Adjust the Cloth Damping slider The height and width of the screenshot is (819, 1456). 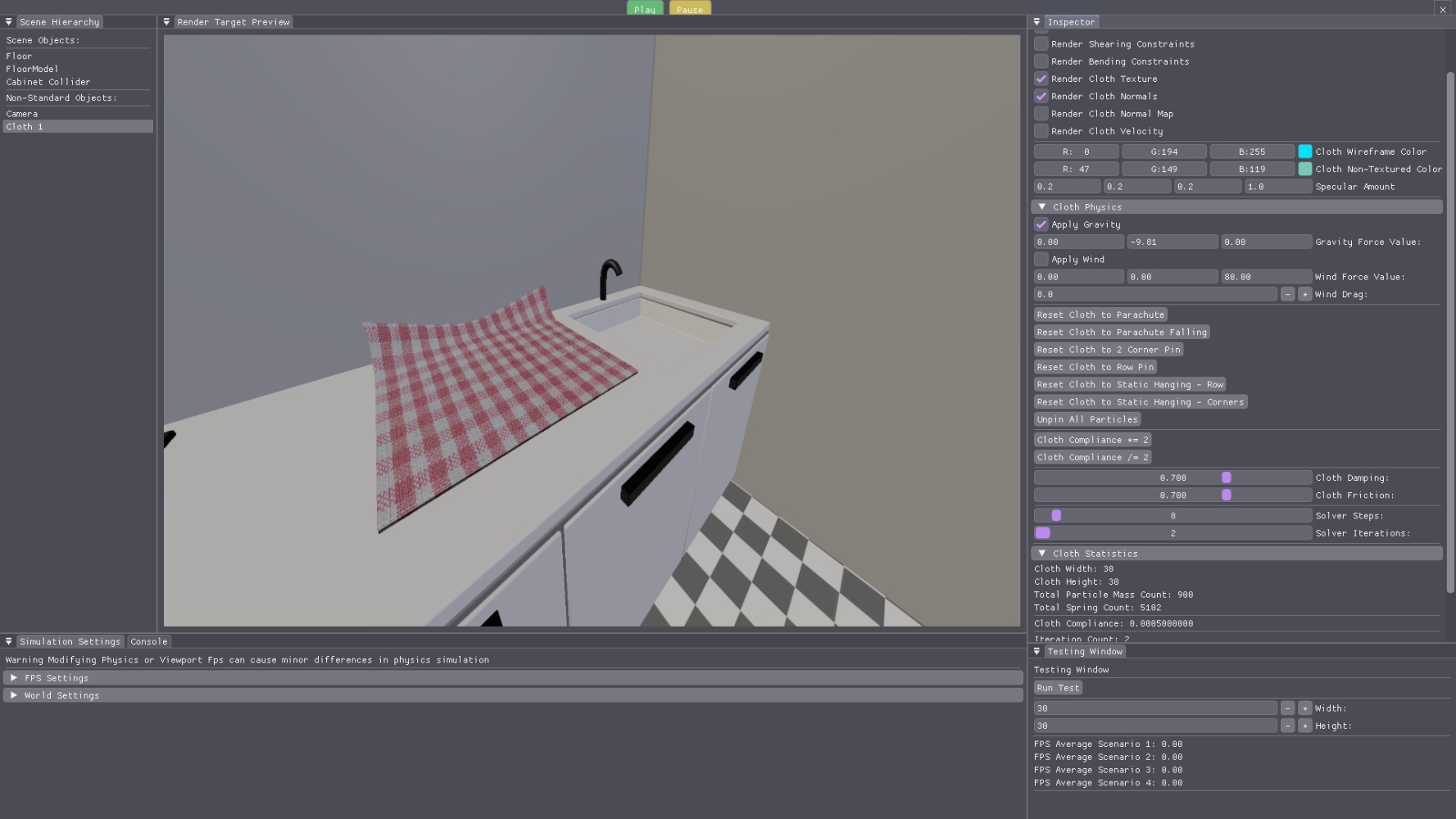pos(1173,477)
